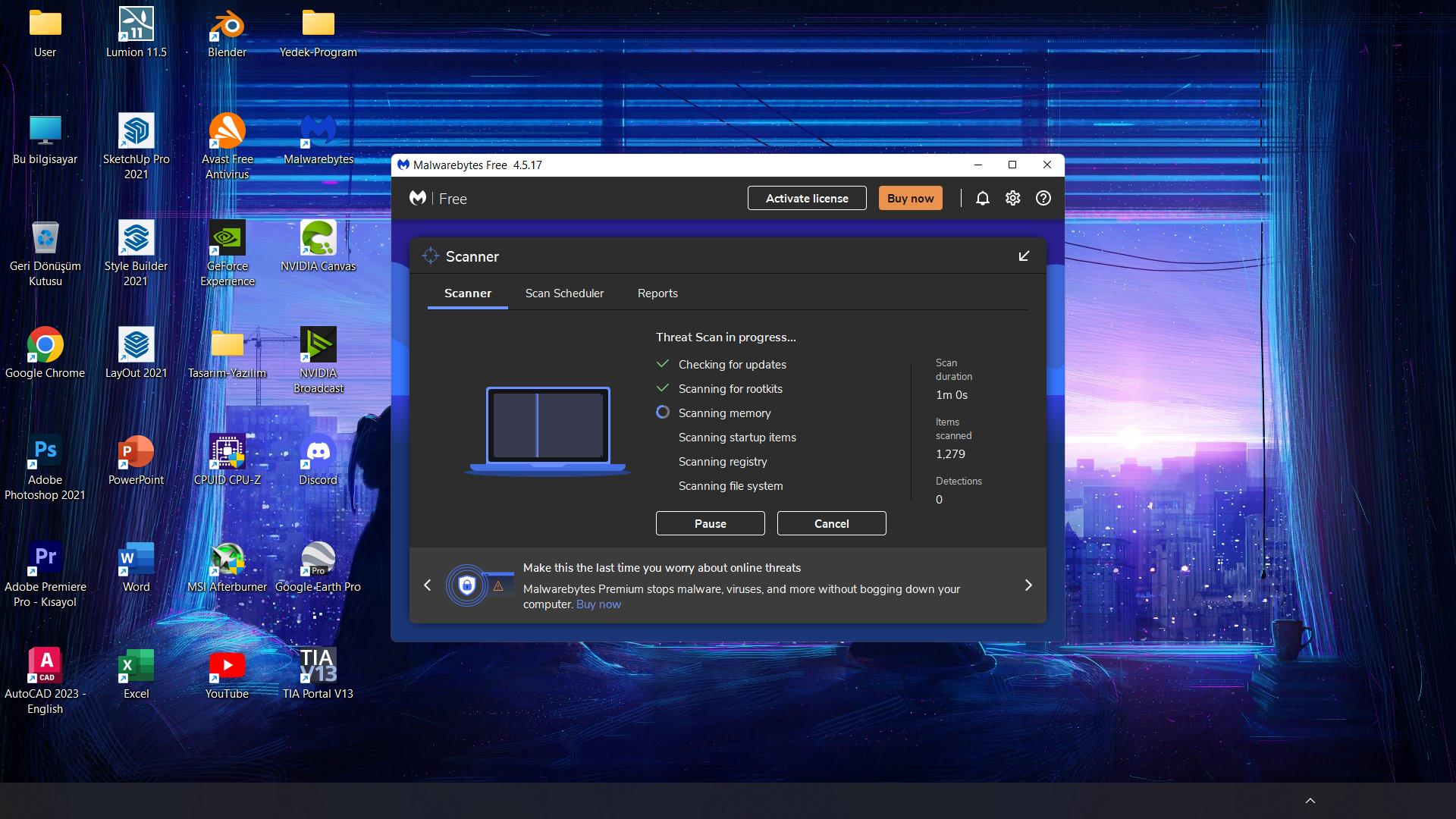Click the scan duration value 1m 0s

click(x=951, y=395)
